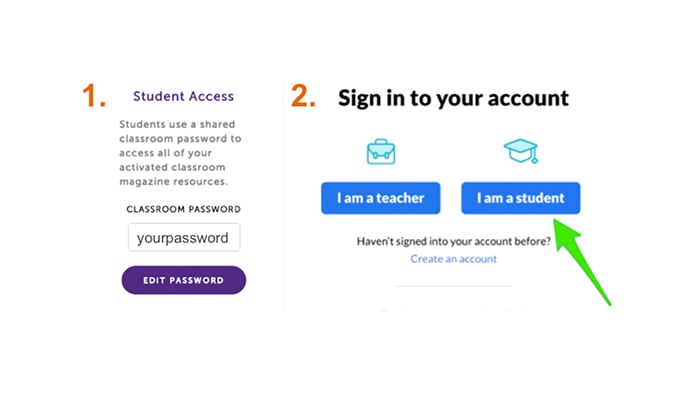The height and width of the screenshot is (400, 700).
Task: Open the "Create an account" link
Action: click(453, 259)
